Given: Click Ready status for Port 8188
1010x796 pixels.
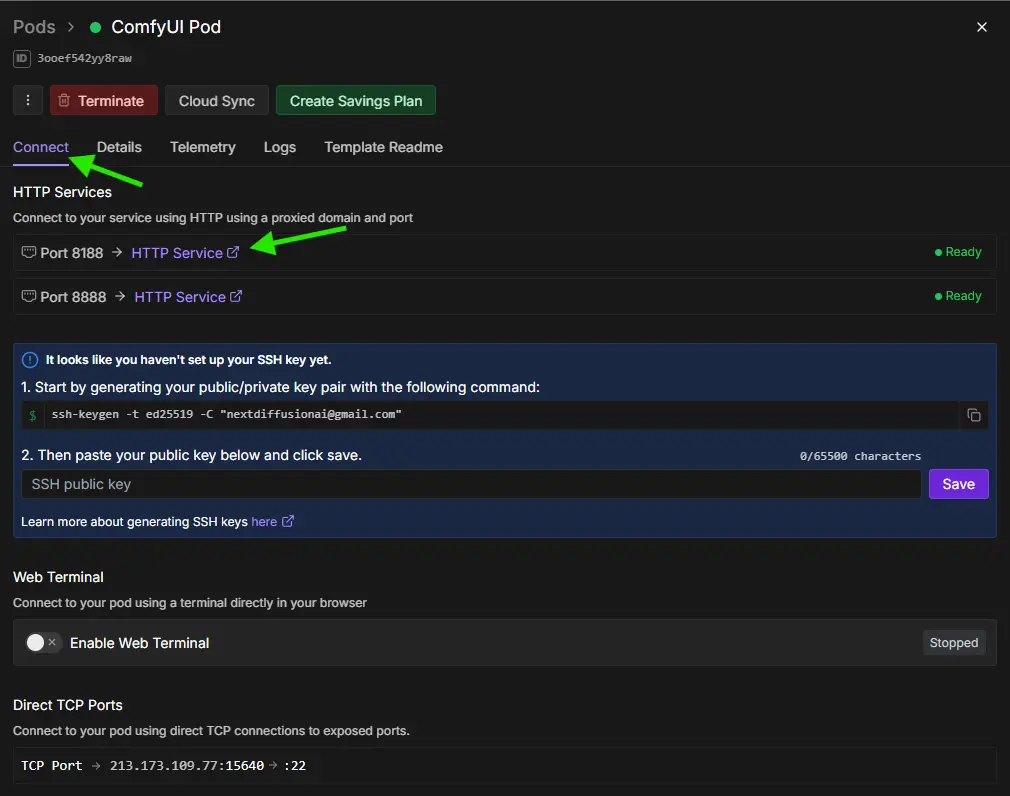Looking at the screenshot, I should point(958,252).
